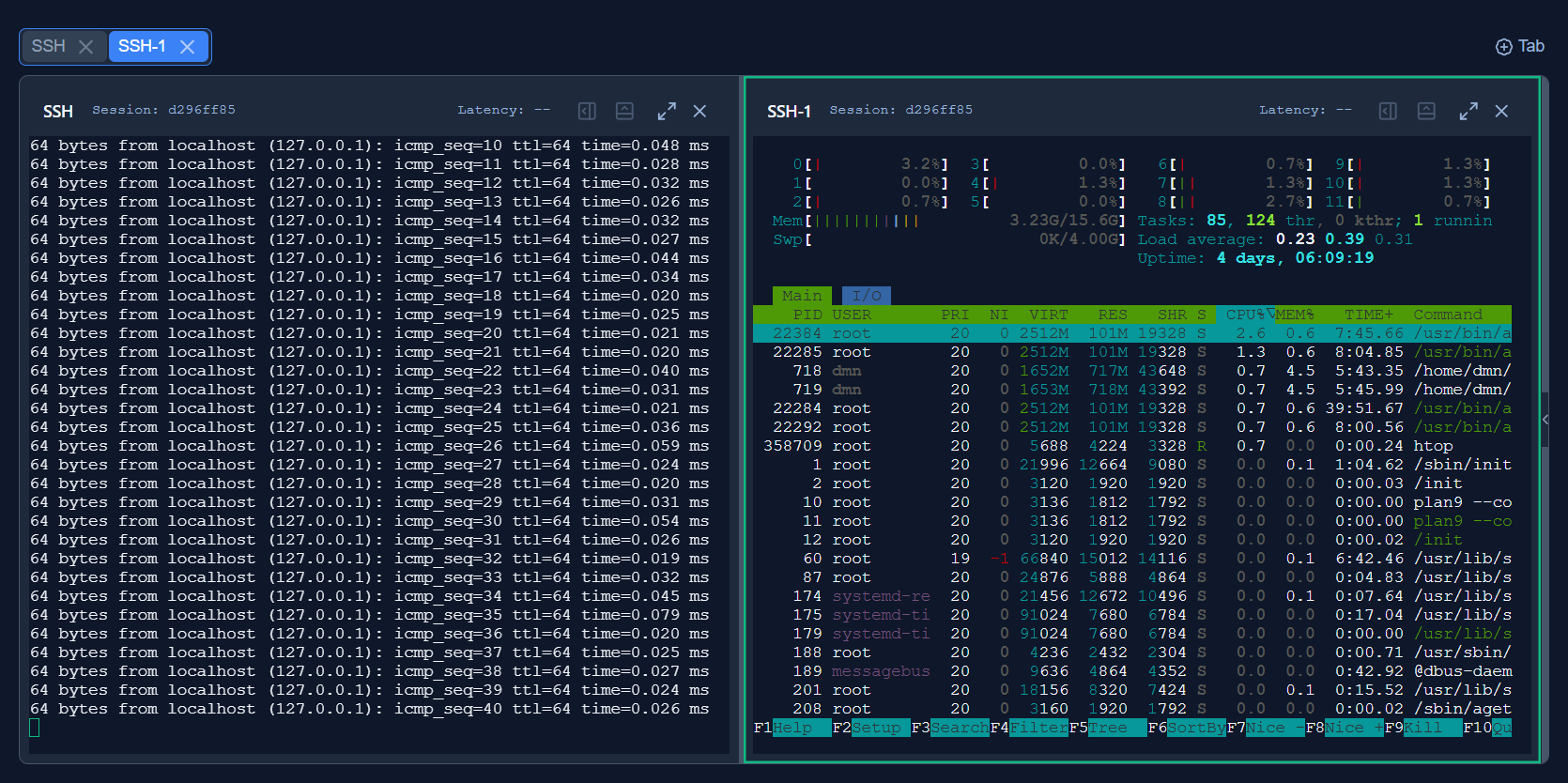The width and height of the screenshot is (1568, 783).
Task: Click the Command column header in htop
Action: click(x=1448, y=315)
